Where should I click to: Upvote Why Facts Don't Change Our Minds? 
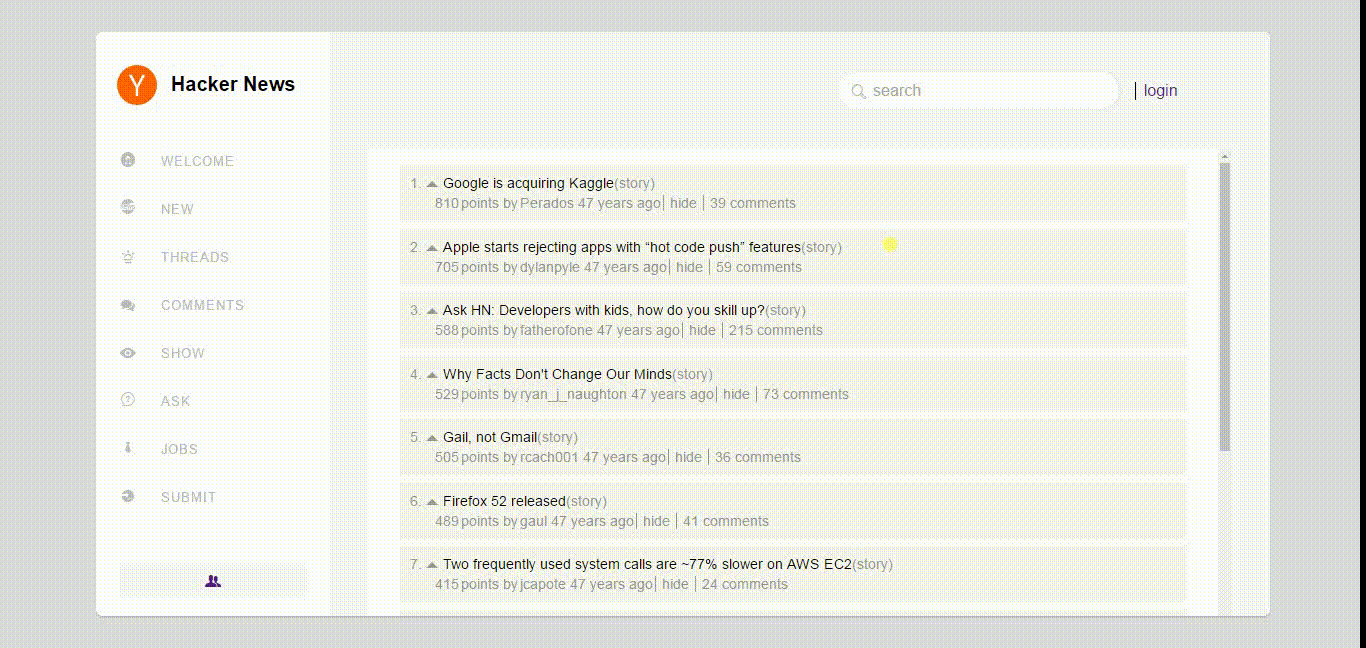pyautogui.click(x=432, y=375)
